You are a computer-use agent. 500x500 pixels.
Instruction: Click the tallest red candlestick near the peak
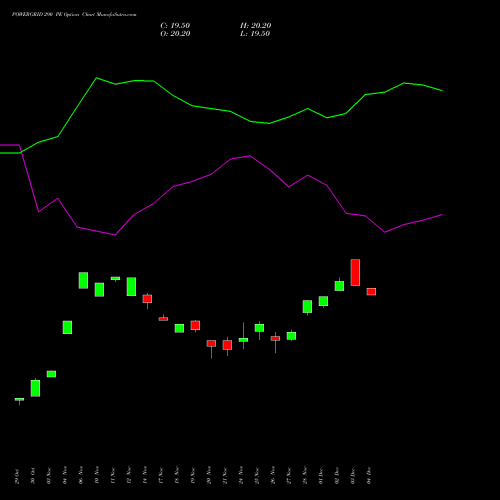click(355, 272)
